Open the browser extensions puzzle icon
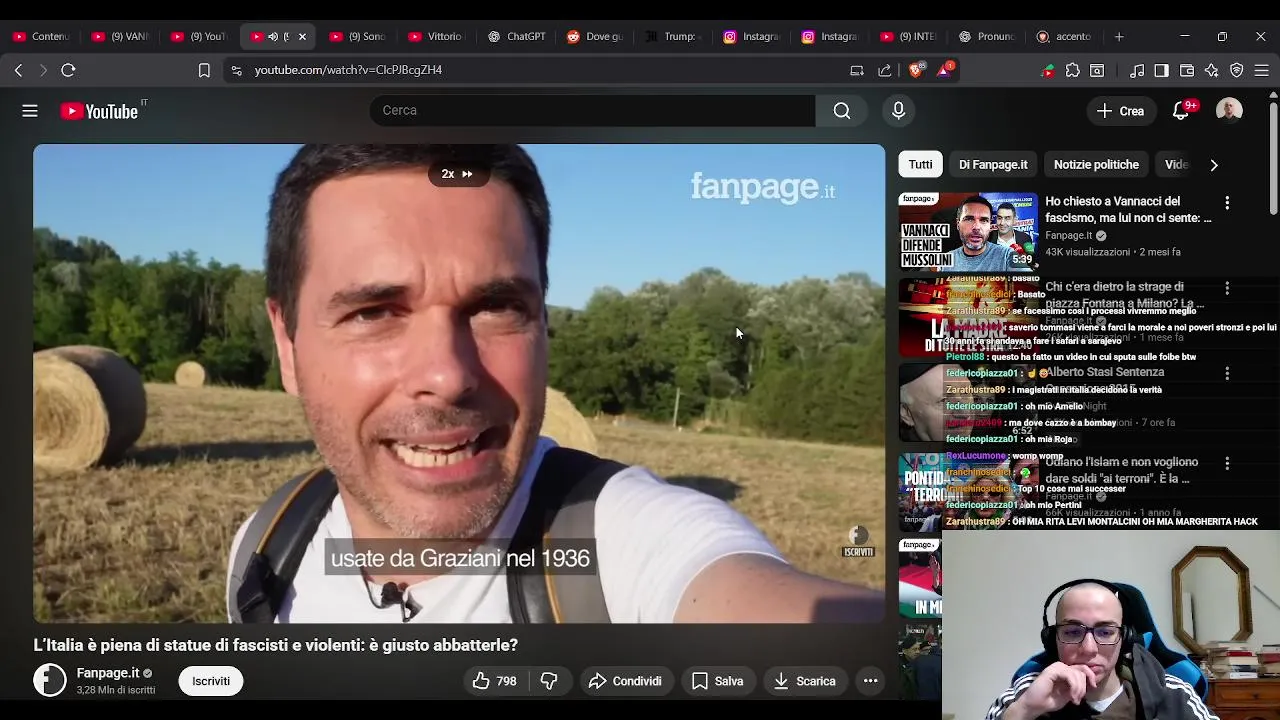The image size is (1280, 720). (x=1073, y=70)
